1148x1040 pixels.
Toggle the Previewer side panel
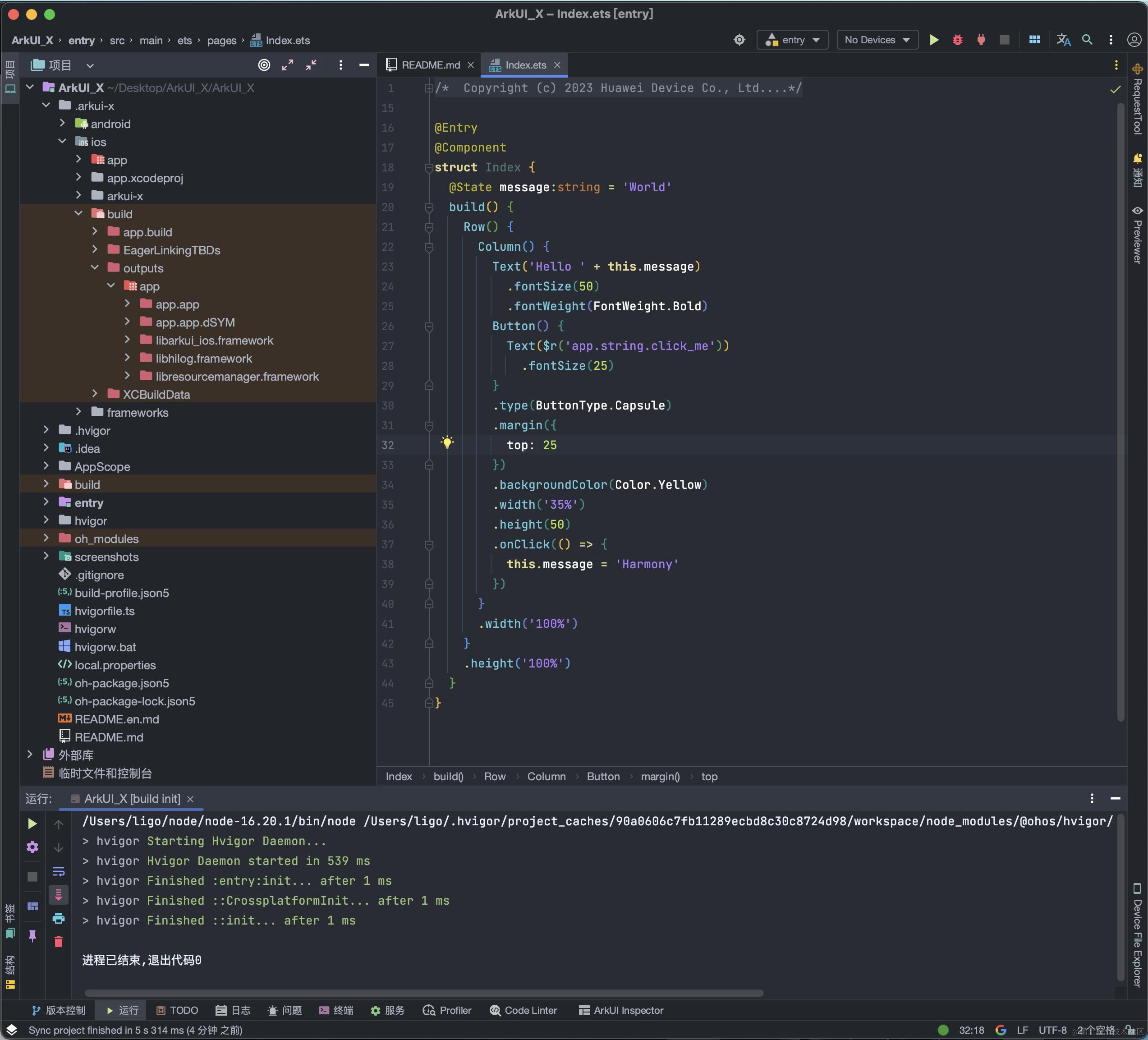click(x=1137, y=235)
